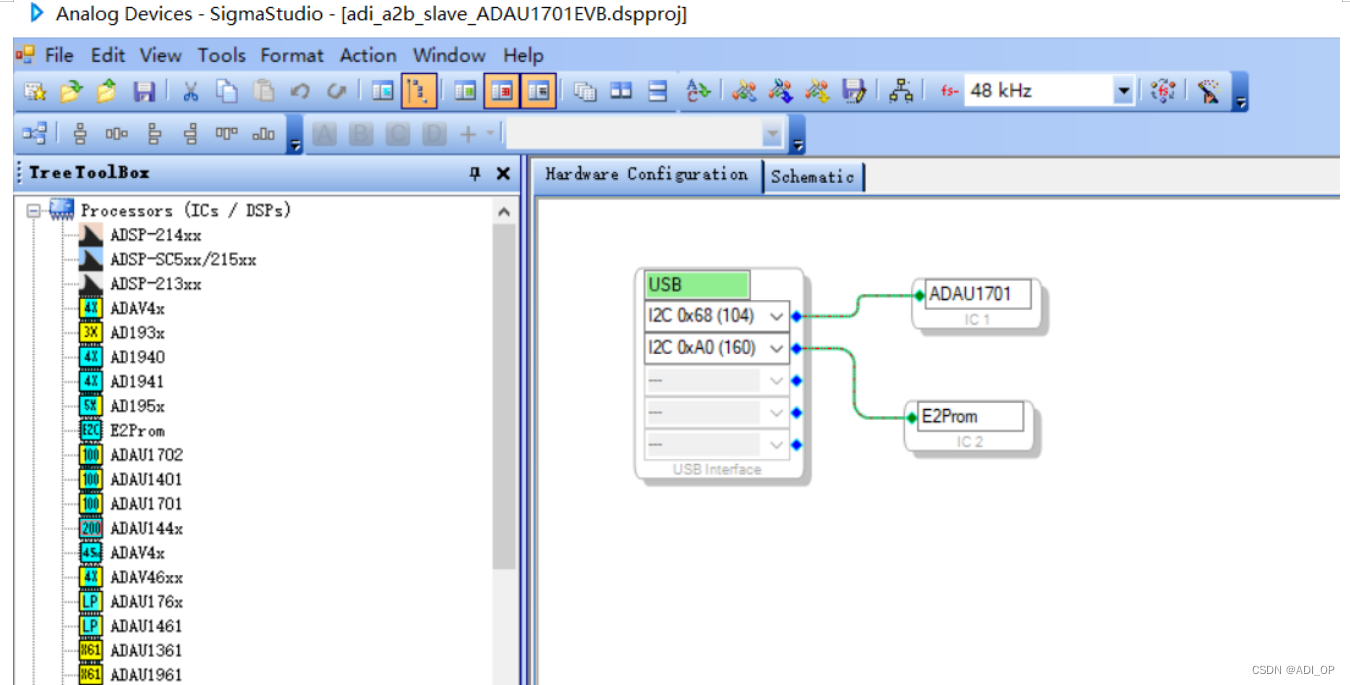1350x685 pixels.
Task: Close the TreeToolBox panel
Action: click(503, 173)
